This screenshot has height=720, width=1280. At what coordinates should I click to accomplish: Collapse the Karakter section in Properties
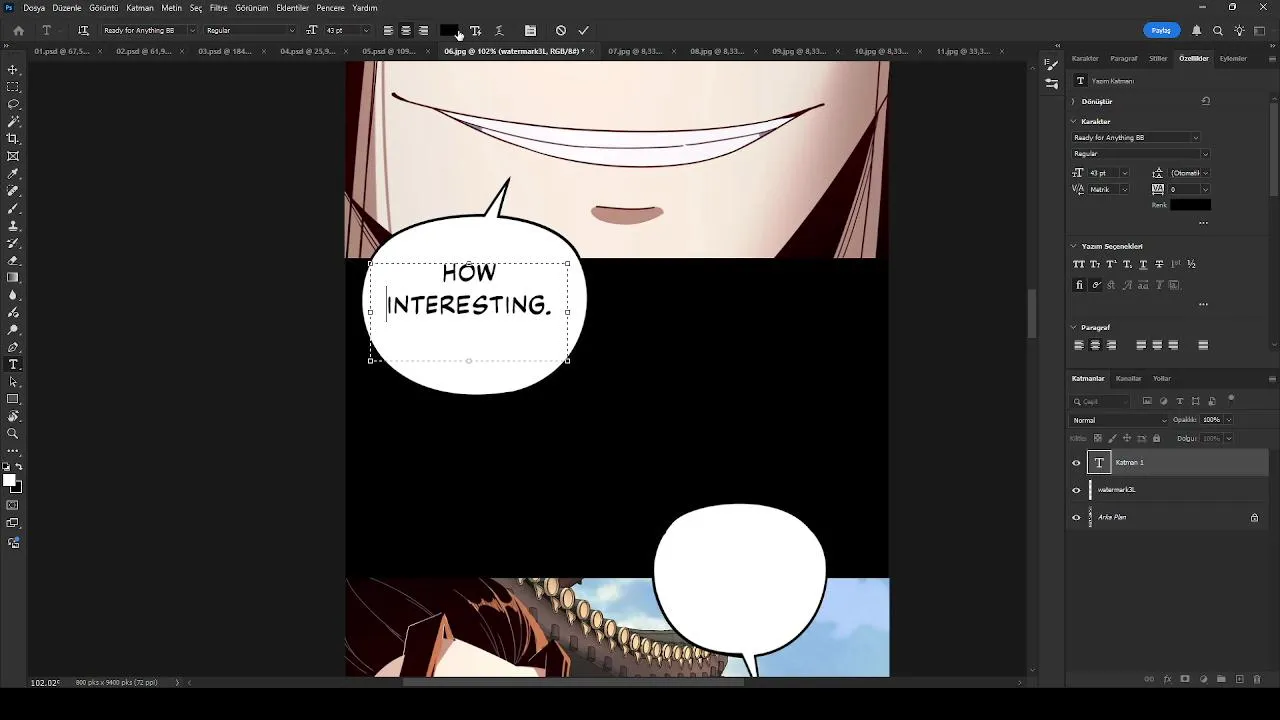click(x=1073, y=121)
